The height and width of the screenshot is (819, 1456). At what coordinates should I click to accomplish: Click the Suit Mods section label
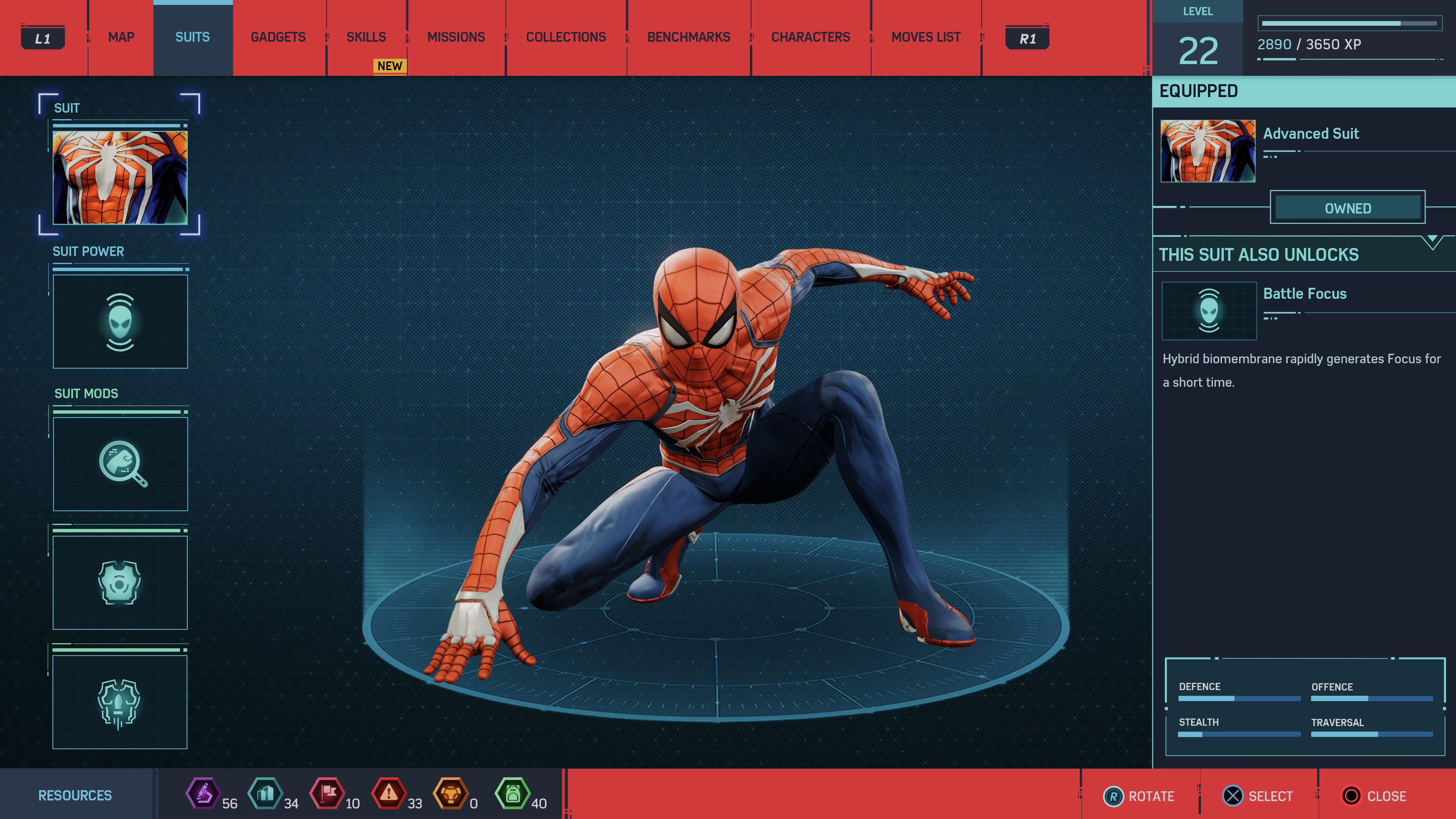coord(86,394)
